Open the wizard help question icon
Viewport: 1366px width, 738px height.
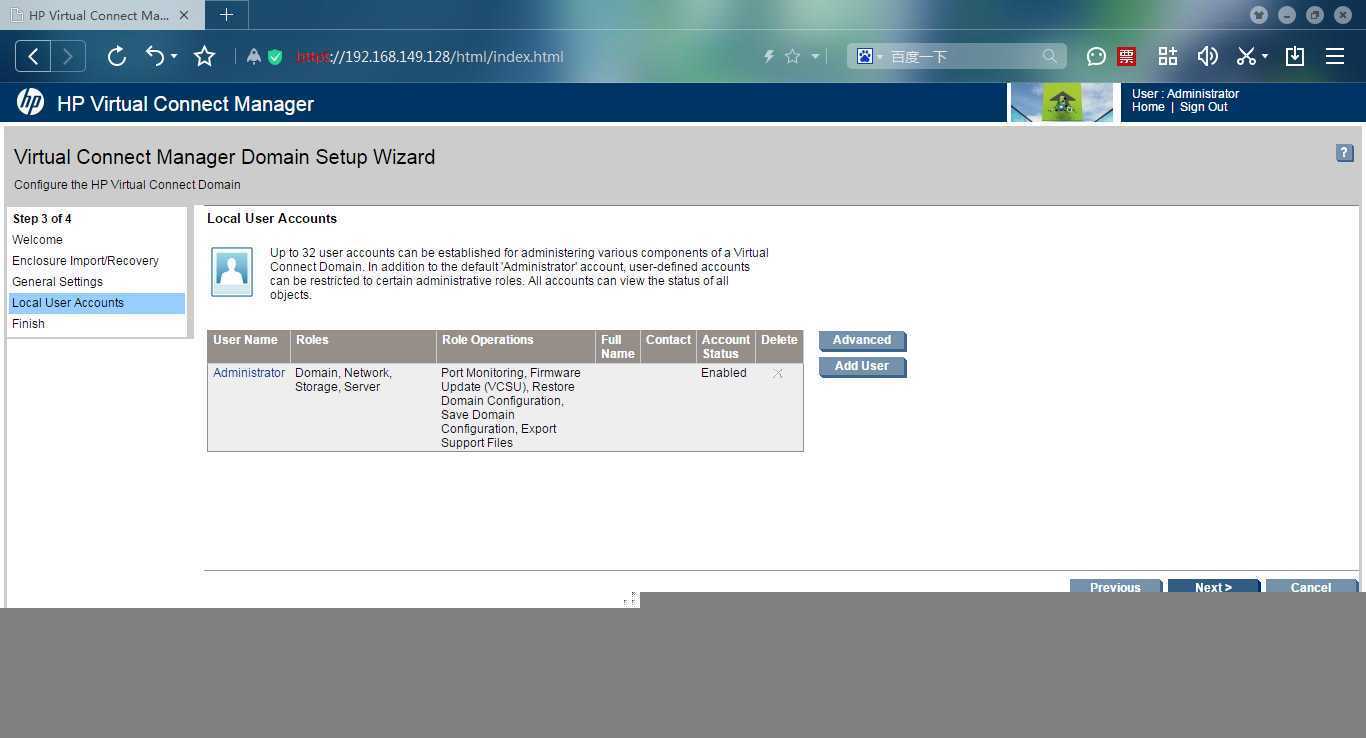(1344, 153)
